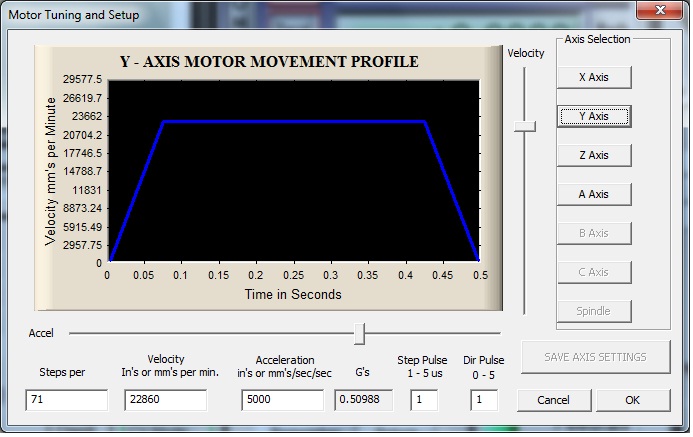Click the horizontal Accel slider thumb
This screenshot has height=437, width=693.
(x=360, y=333)
